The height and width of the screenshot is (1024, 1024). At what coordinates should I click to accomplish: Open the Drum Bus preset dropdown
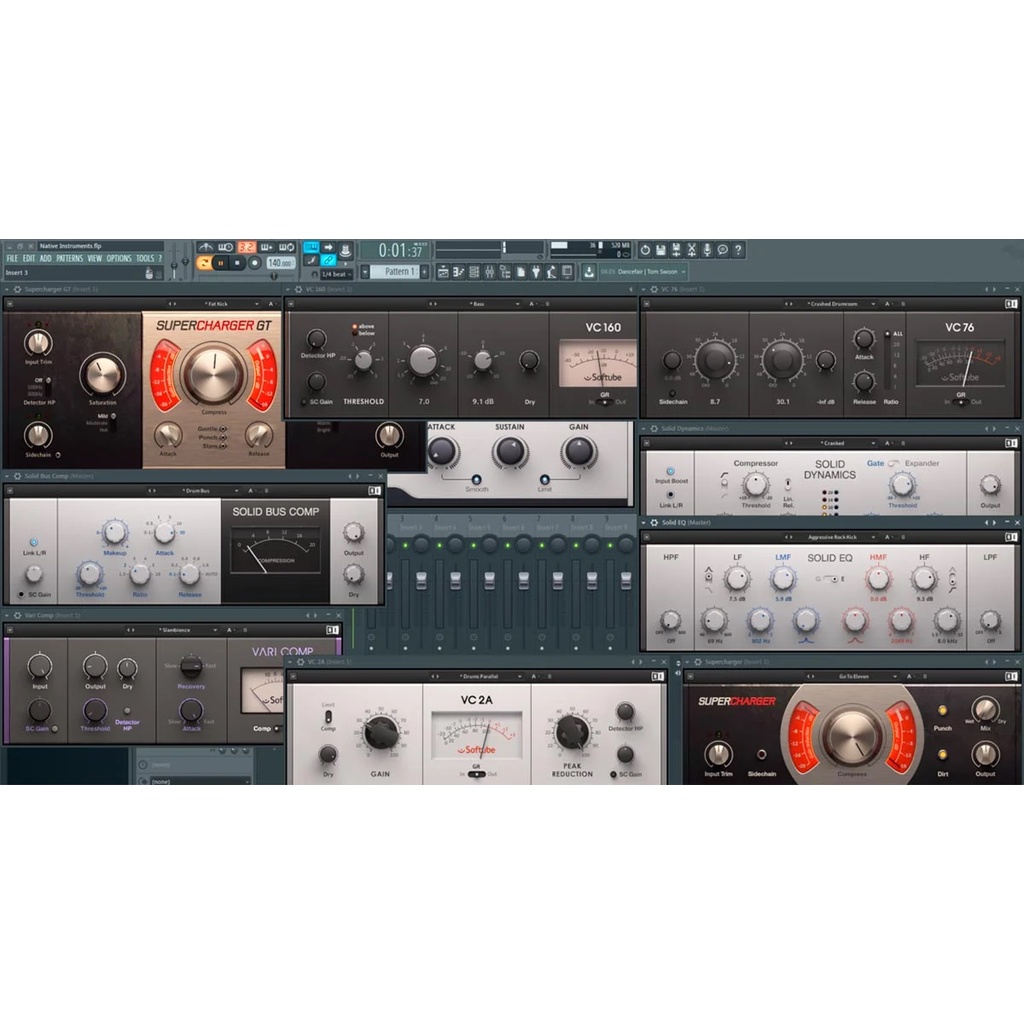(201, 491)
